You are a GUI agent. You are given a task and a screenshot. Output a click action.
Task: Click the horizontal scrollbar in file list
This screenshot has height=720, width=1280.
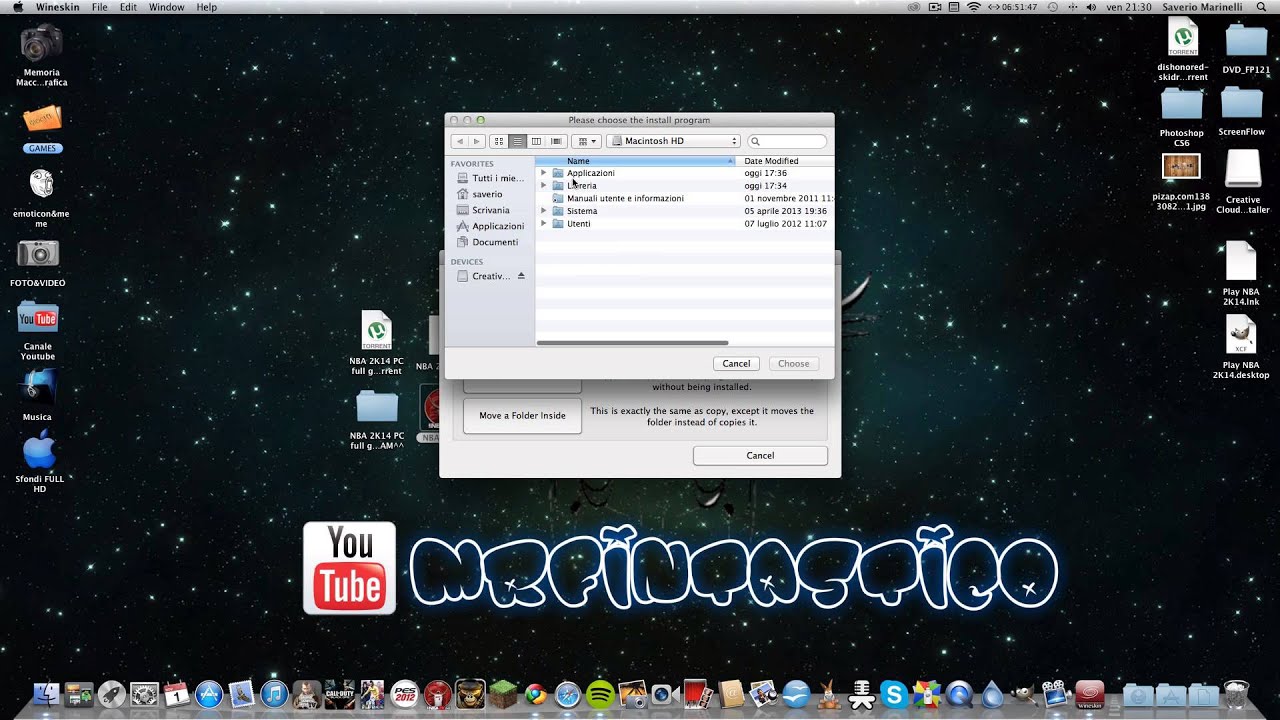pyautogui.click(x=632, y=343)
